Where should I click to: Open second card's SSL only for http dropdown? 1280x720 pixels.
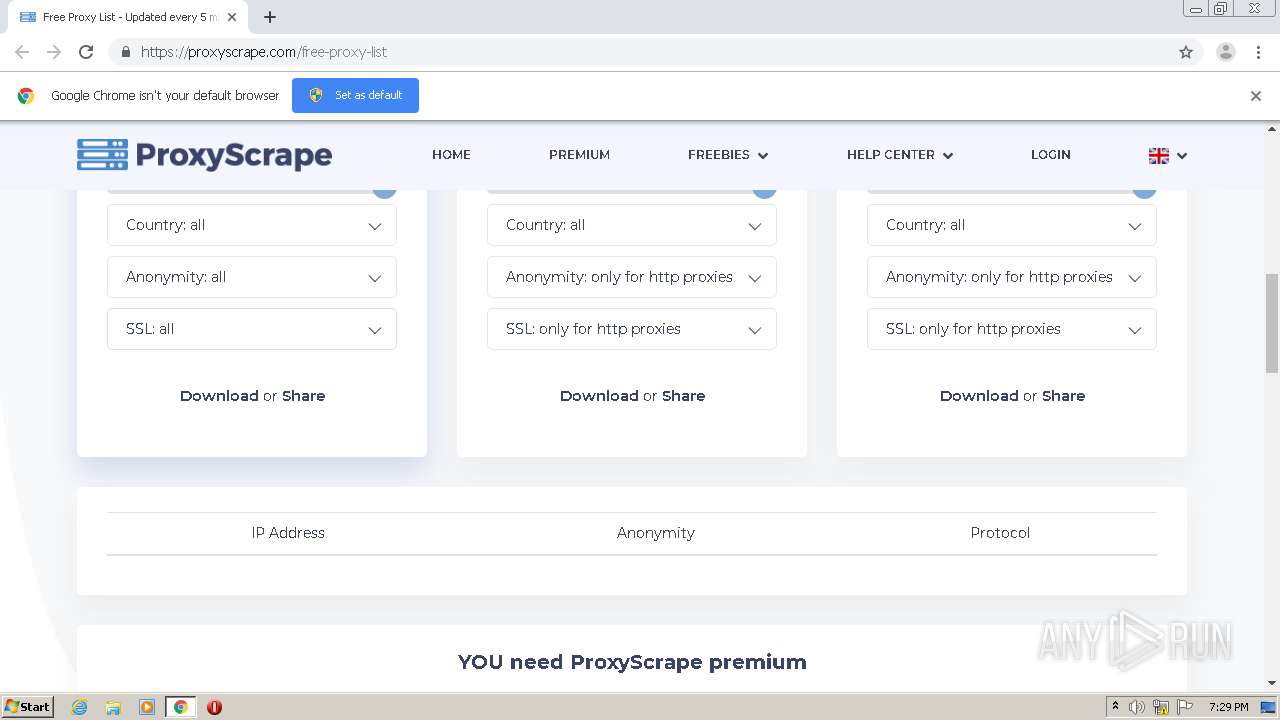[632, 329]
